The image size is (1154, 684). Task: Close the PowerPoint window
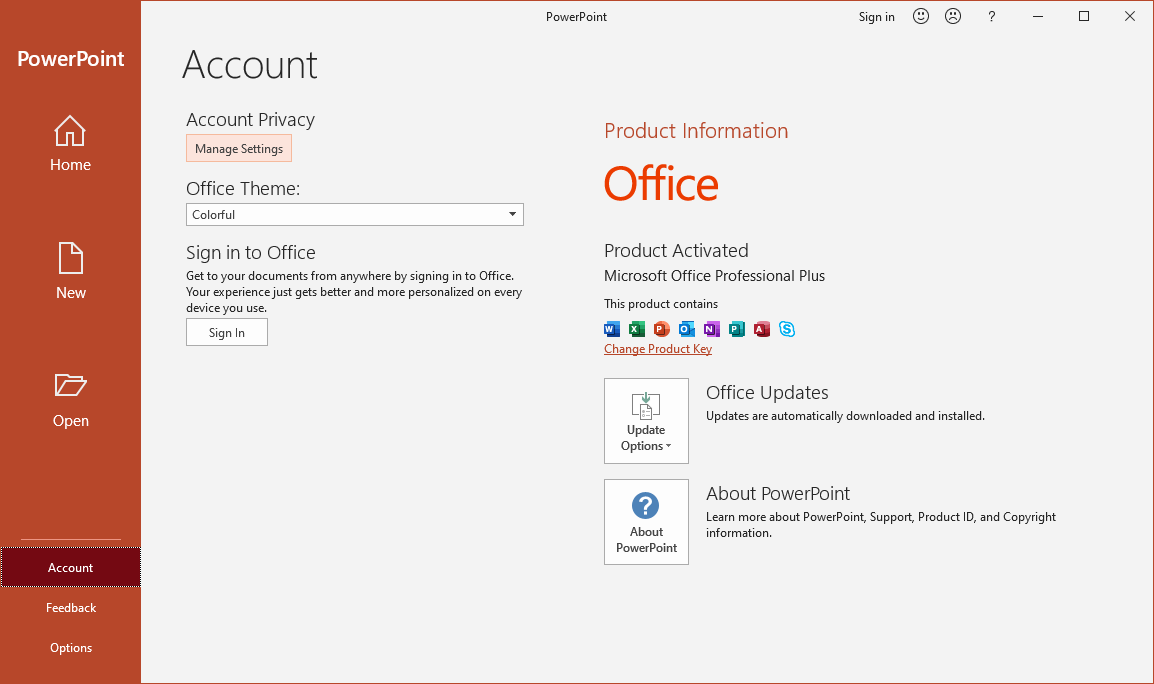click(x=1130, y=16)
